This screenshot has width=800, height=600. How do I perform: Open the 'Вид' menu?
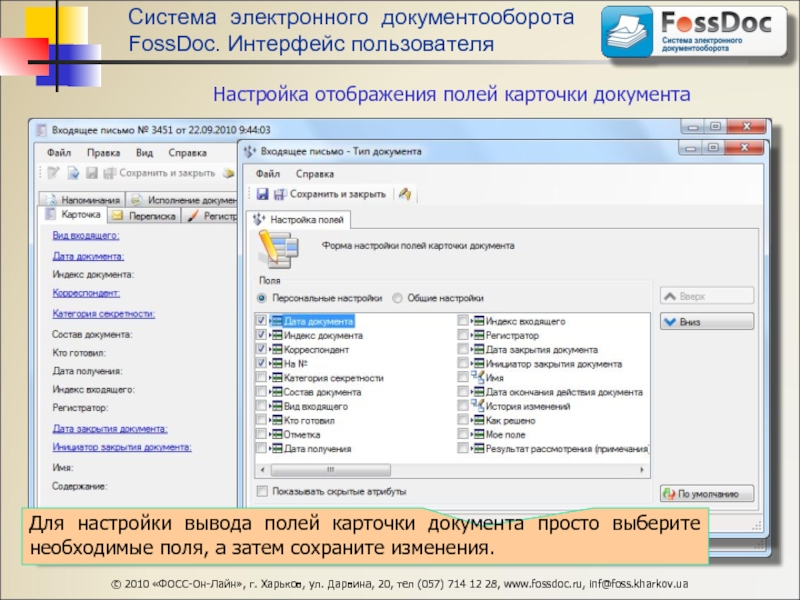click(144, 153)
